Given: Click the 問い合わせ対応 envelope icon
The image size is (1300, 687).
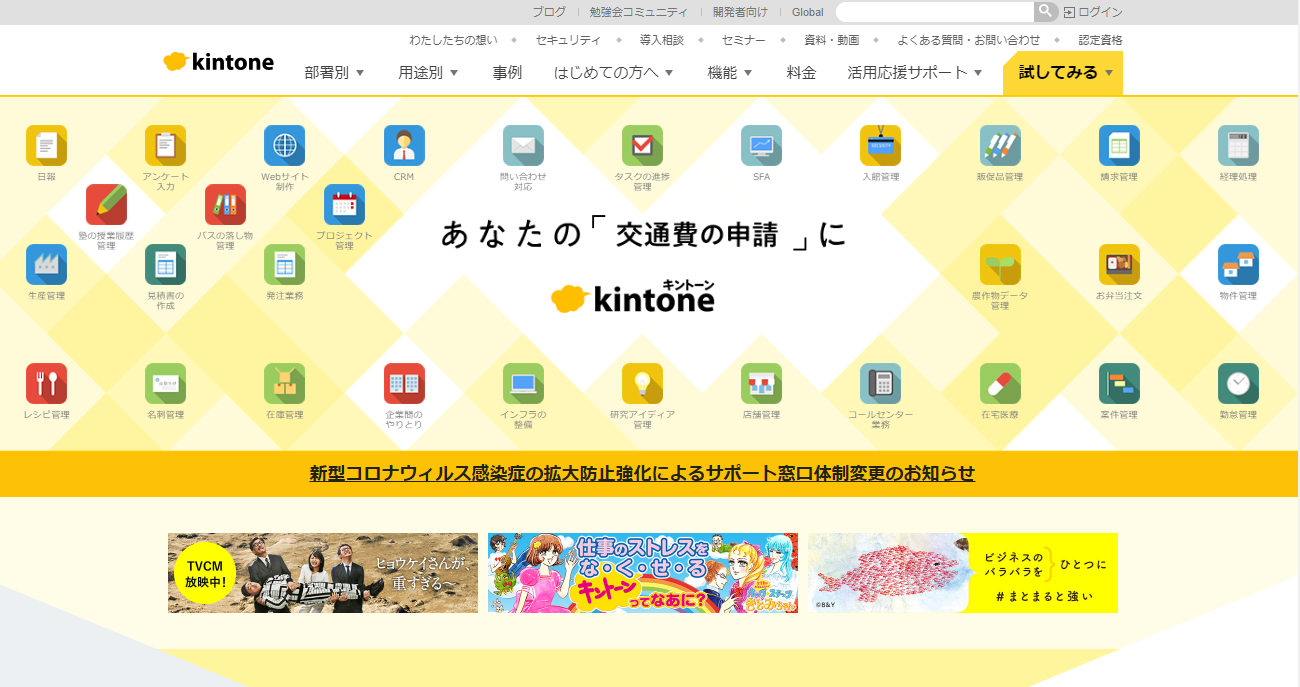Looking at the screenshot, I should tap(523, 145).
